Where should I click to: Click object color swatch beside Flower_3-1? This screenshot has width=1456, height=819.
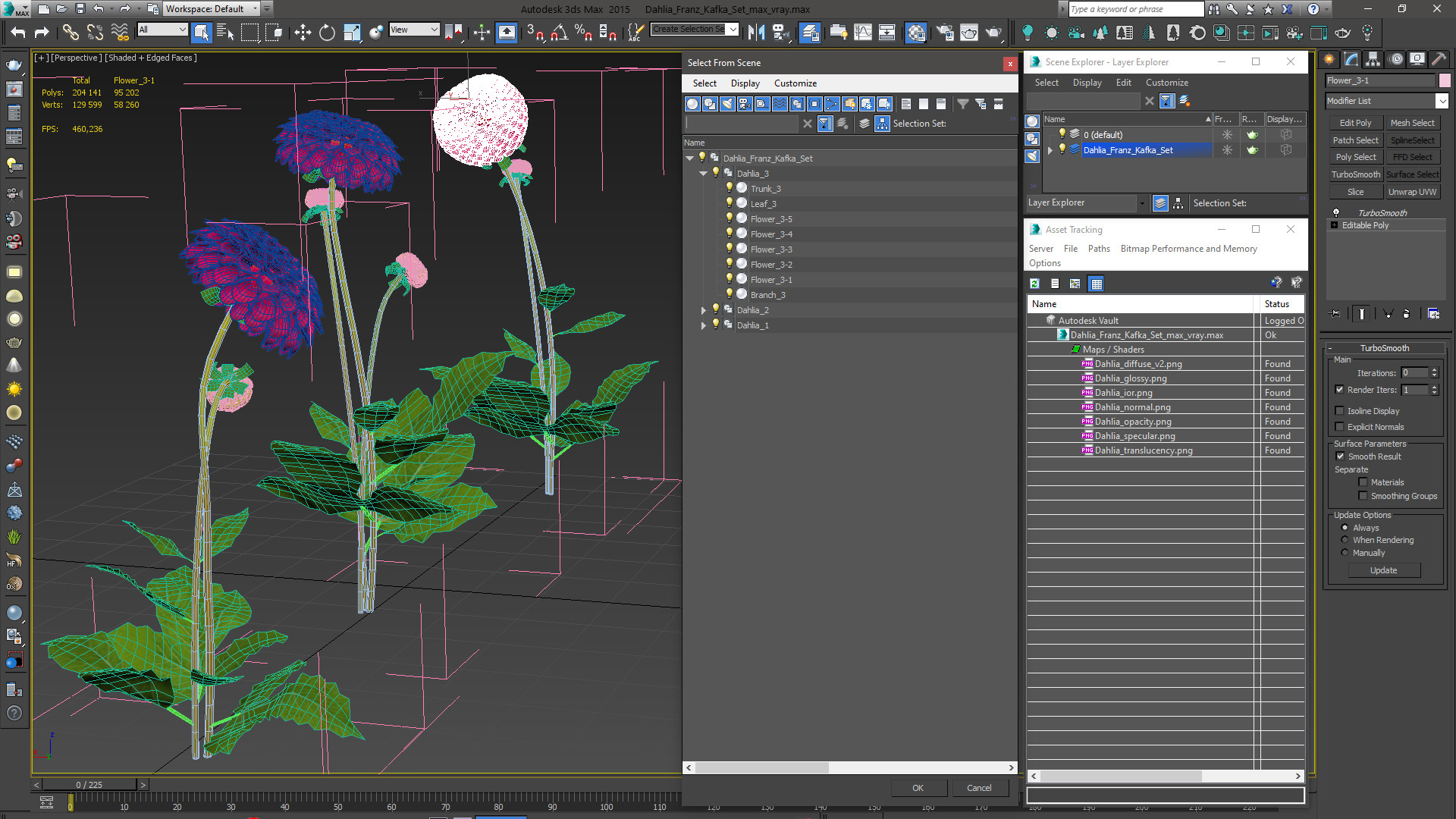click(x=1445, y=80)
